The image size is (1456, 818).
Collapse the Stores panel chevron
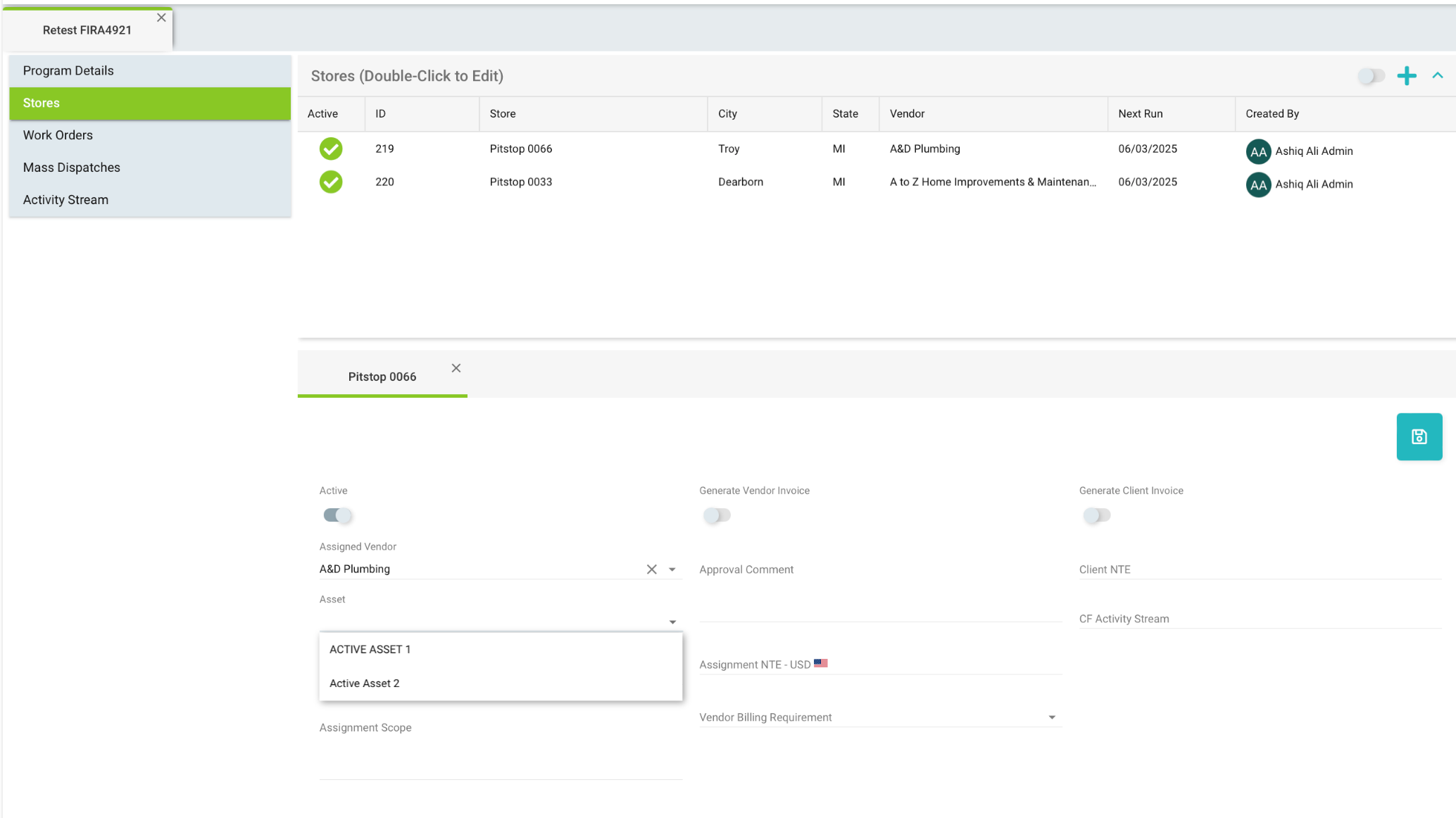click(1437, 75)
